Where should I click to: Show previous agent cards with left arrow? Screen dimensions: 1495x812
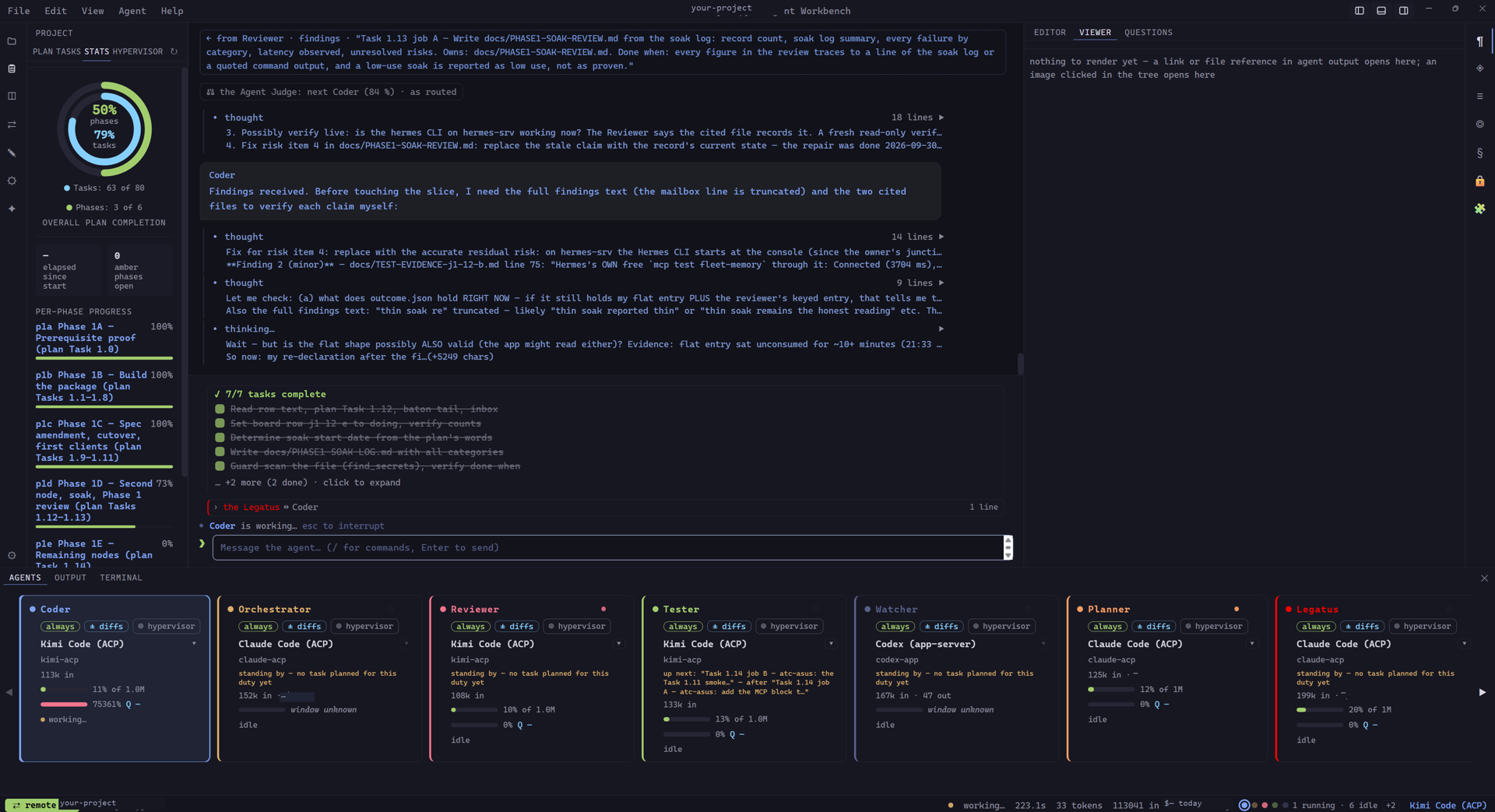[9, 692]
